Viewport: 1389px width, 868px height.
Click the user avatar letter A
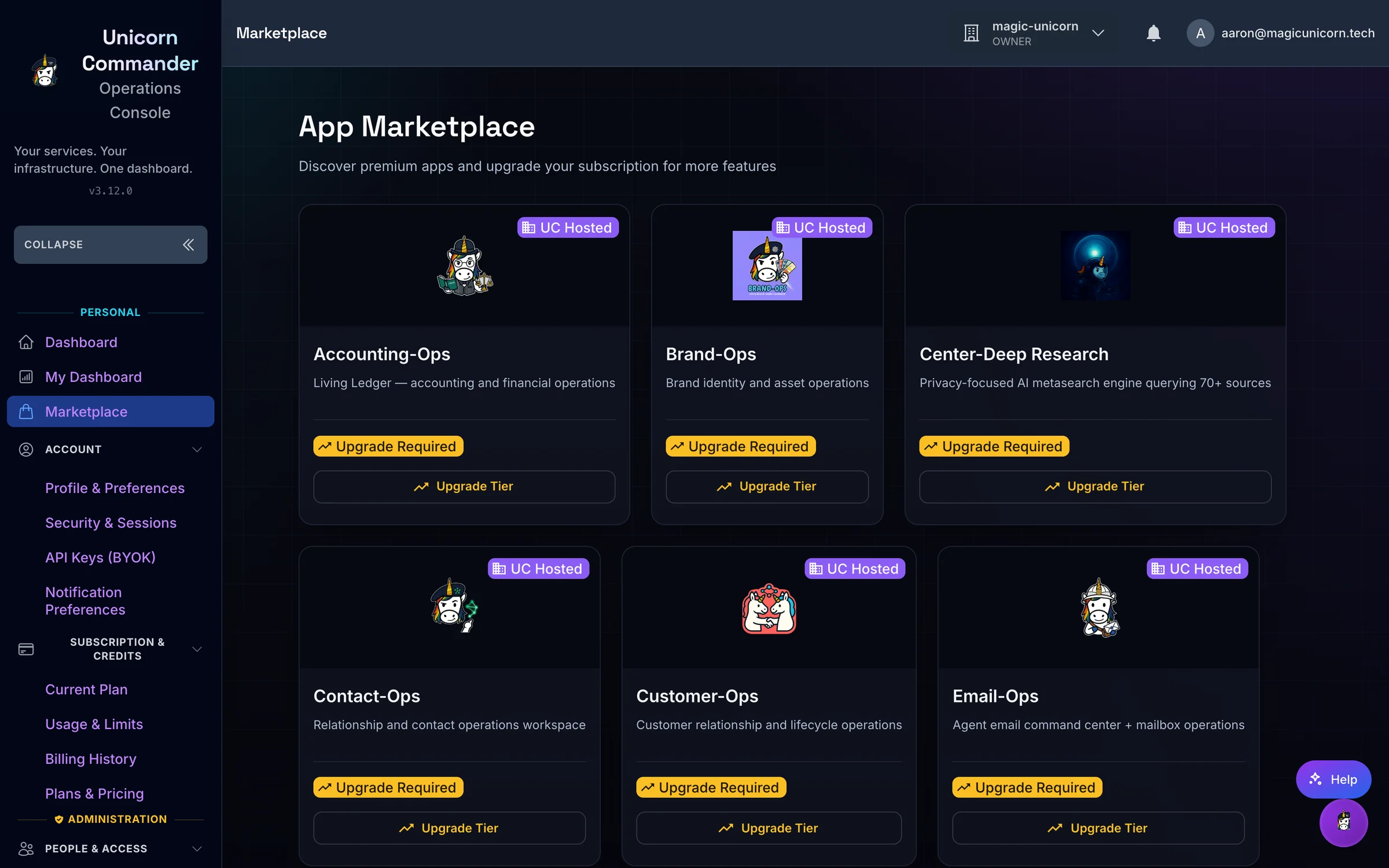(x=1200, y=34)
